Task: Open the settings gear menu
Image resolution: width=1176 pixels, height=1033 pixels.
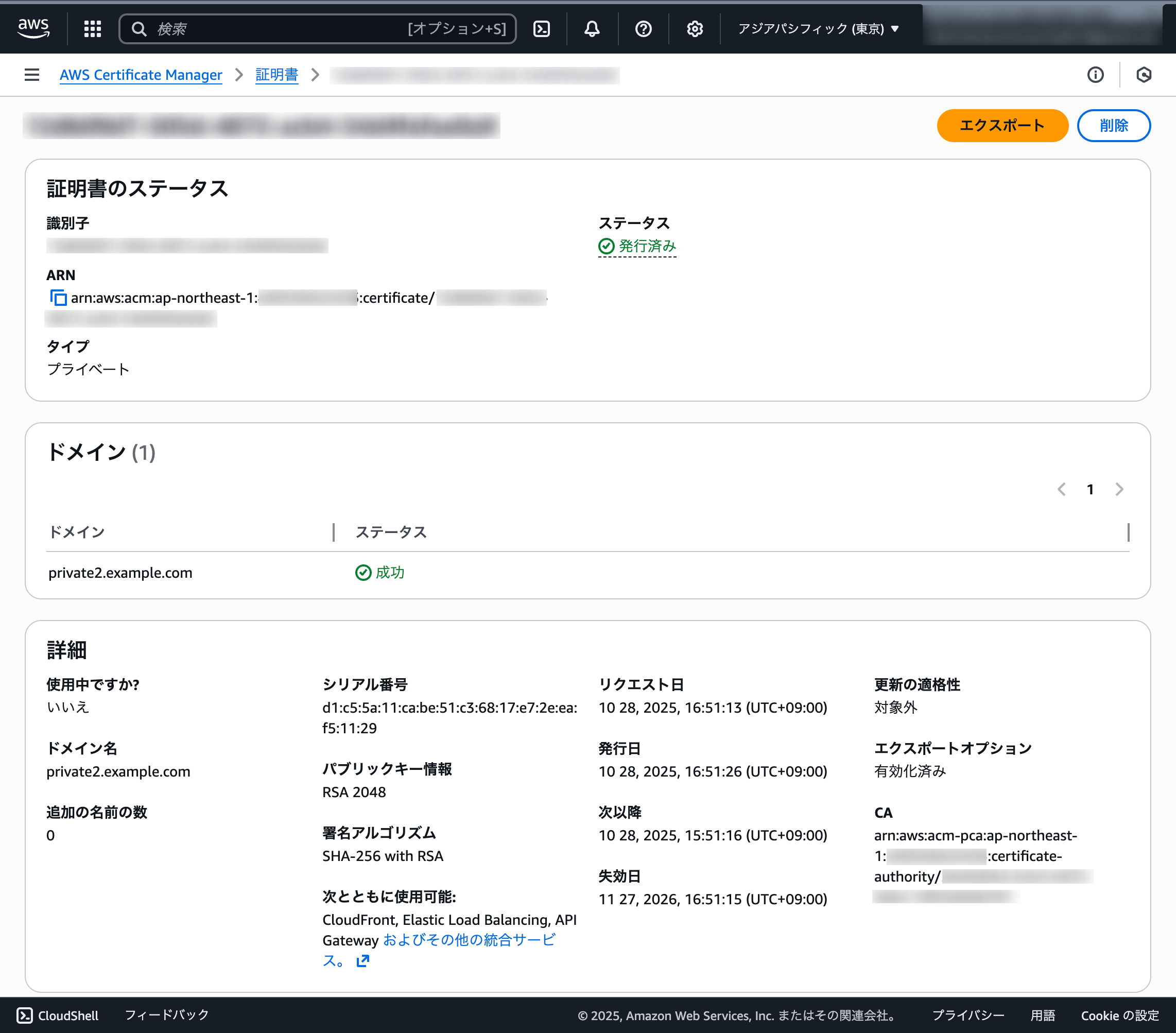Action: [x=695, y=28]
